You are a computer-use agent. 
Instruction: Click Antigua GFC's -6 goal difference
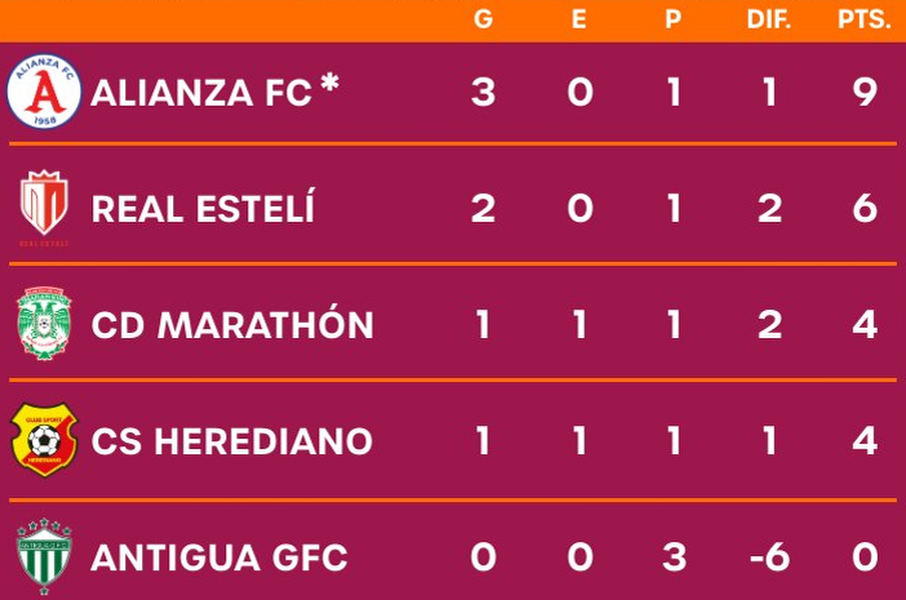pyautogui.click(x=770, y=557)
